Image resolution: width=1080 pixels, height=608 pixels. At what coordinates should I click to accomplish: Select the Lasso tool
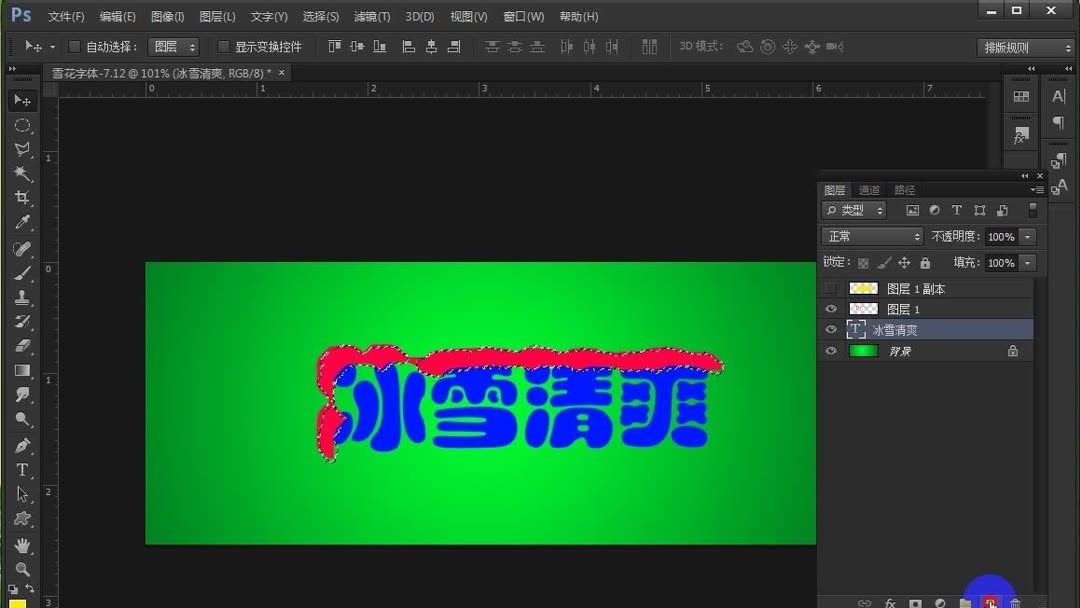pyautogui.click(x=22, y=149)
